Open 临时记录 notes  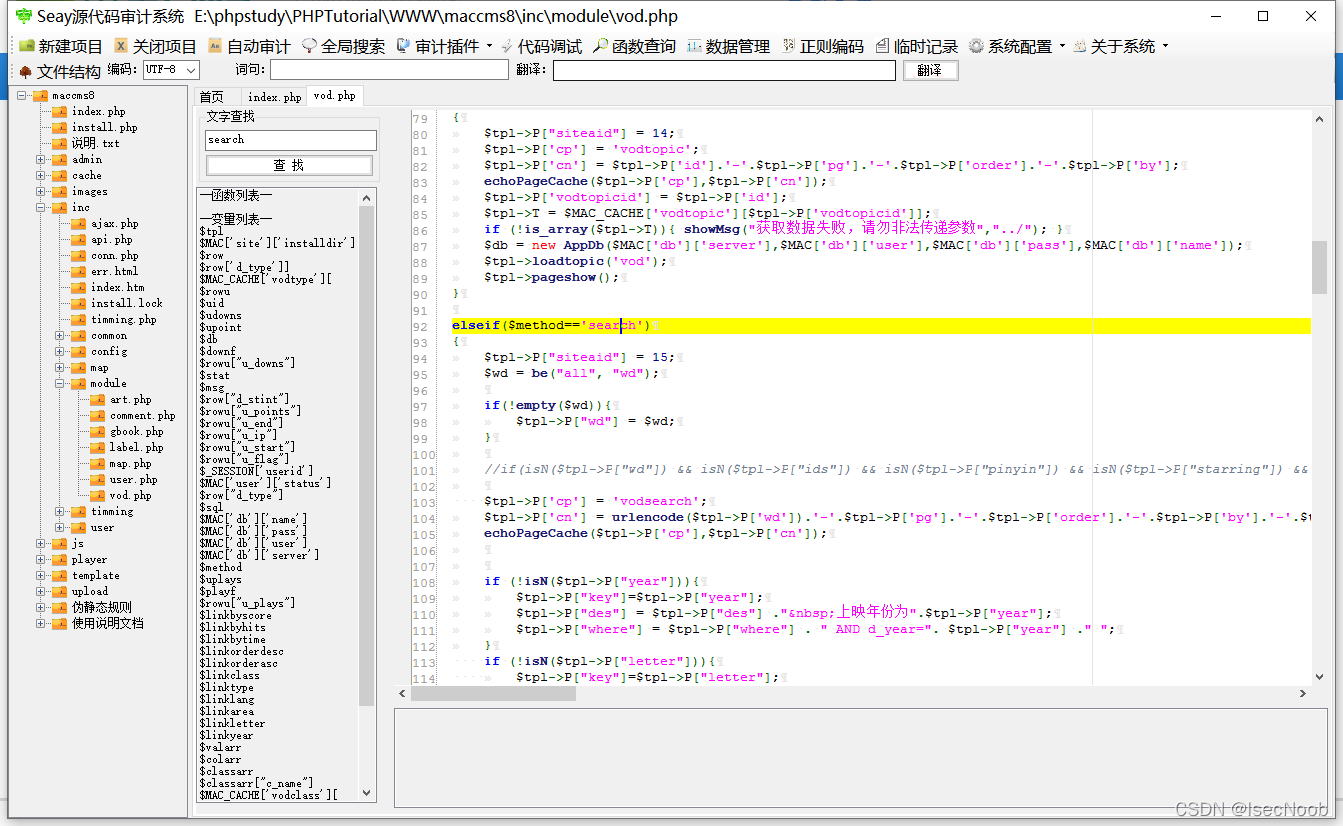coord(916,46)
